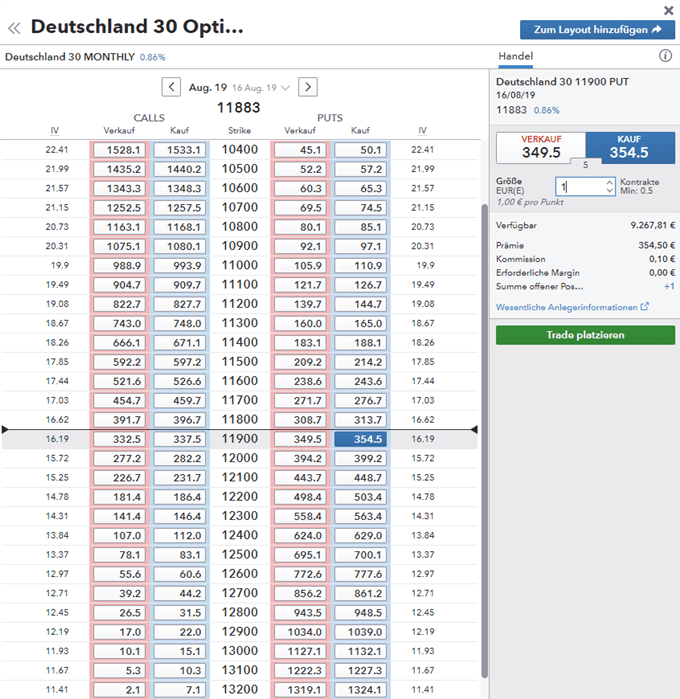Image resolution: width=680 pixels, height=699 pixels.
Task: Select put Verkauf 105.9 at strike 11000
Action: (300, 266)
